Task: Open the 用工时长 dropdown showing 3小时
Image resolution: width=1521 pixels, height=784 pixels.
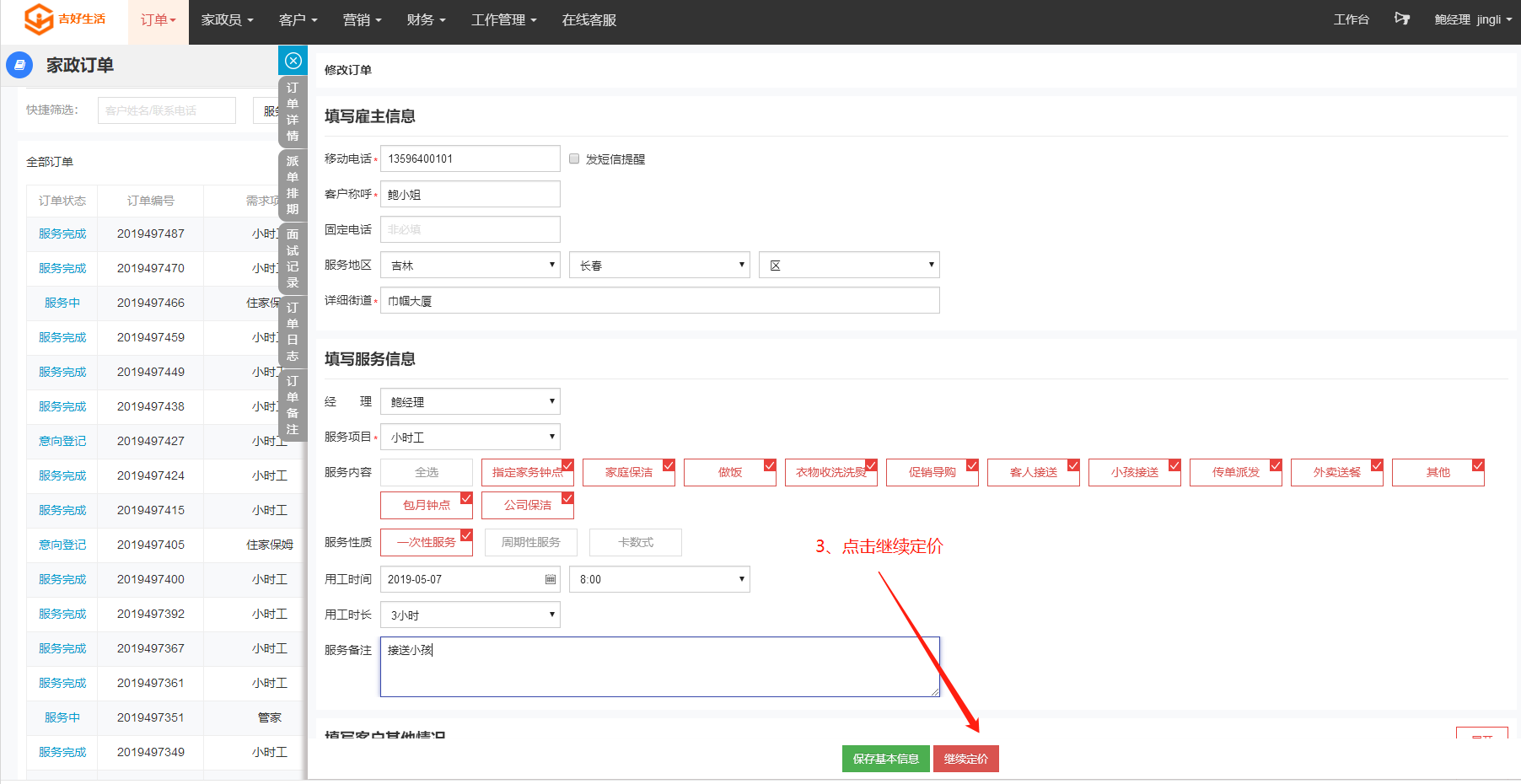Action: 470,615
